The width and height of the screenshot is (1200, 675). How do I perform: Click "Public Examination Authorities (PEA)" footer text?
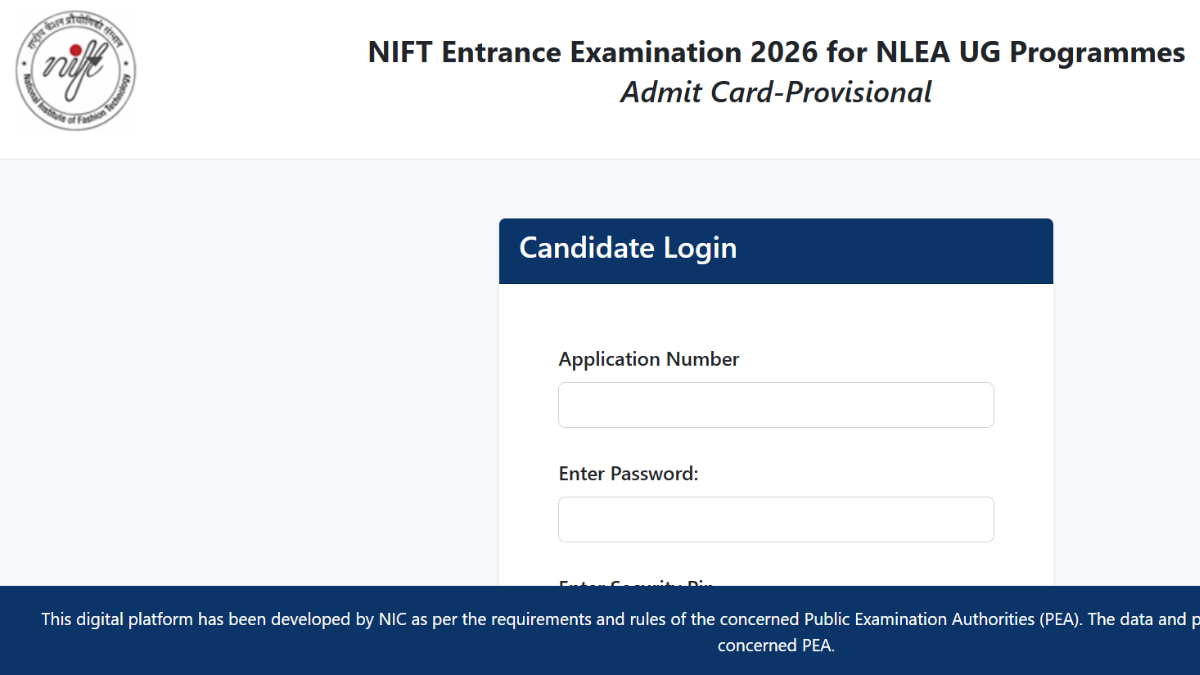(943, 620)
